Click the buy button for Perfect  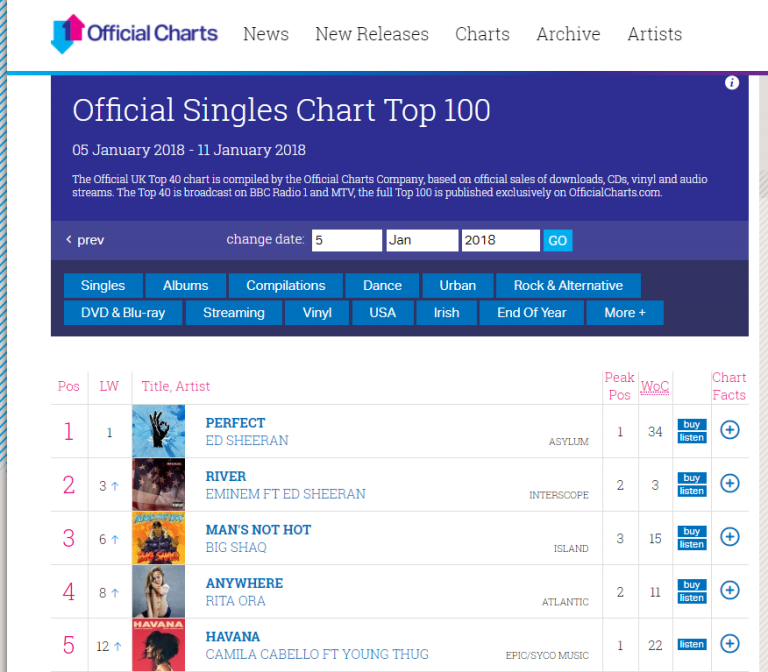click(x=692, y=425)
